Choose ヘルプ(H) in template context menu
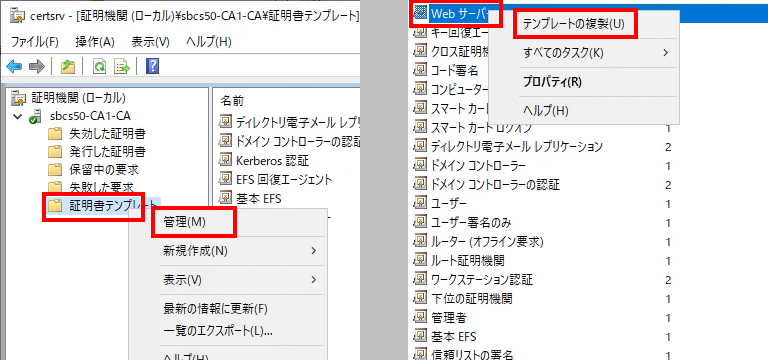The image size is (768, 360). pyautogui.click(x=546, y=111)
